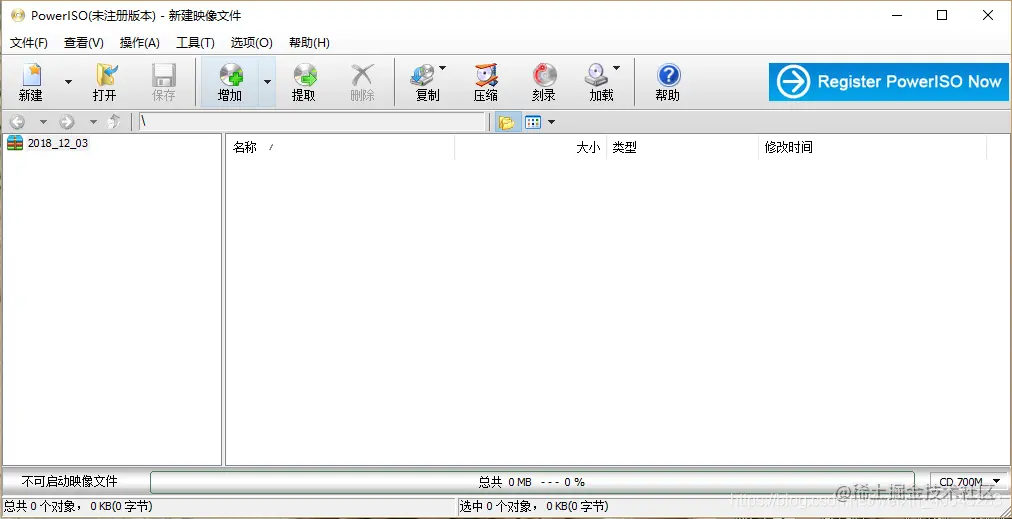Click the total capacity progress bar

533,482
